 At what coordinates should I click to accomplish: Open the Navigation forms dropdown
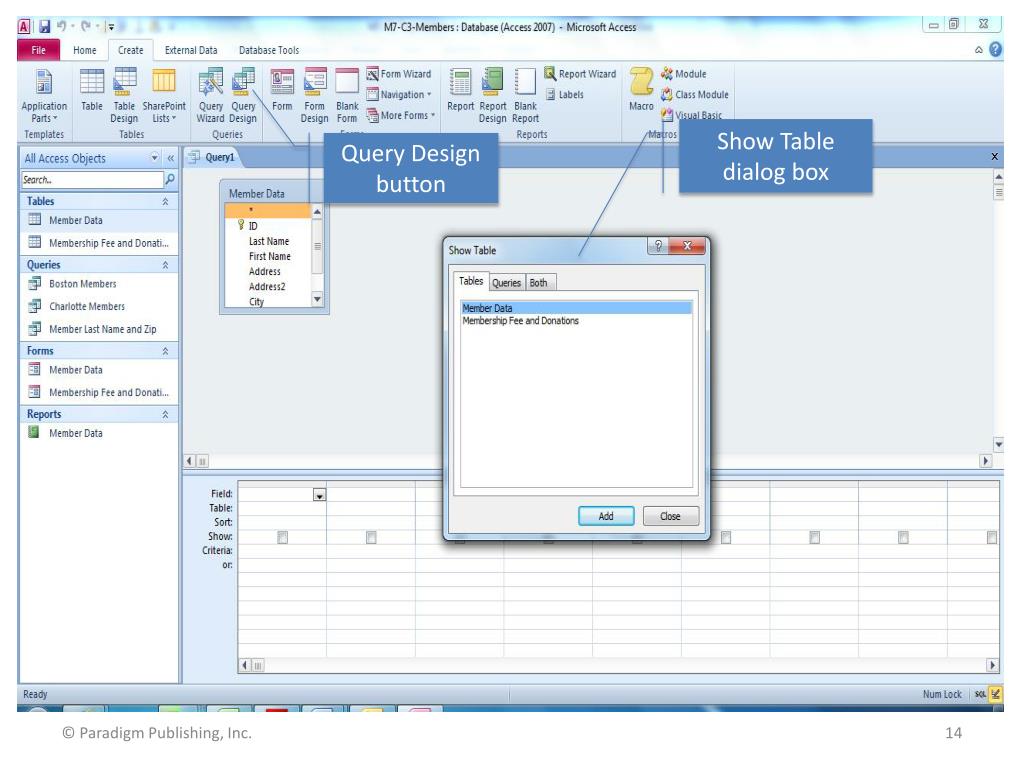pyautogui.click(x=399, y=95)
